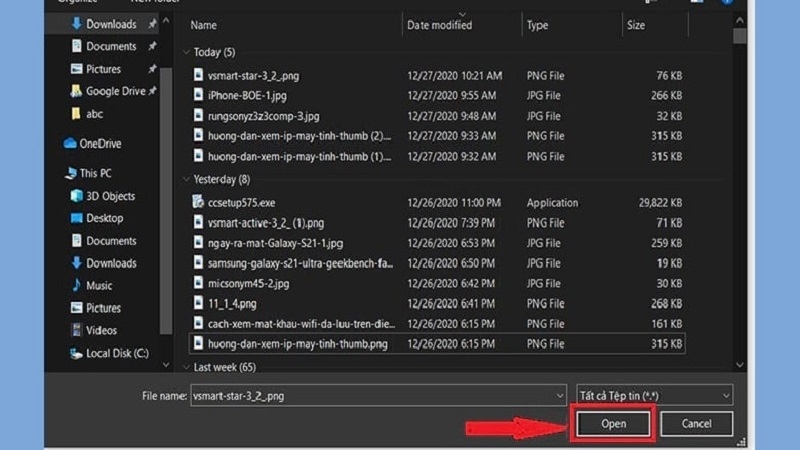
Task: Click the Google Drive folder icon
Action: point(76,91)
